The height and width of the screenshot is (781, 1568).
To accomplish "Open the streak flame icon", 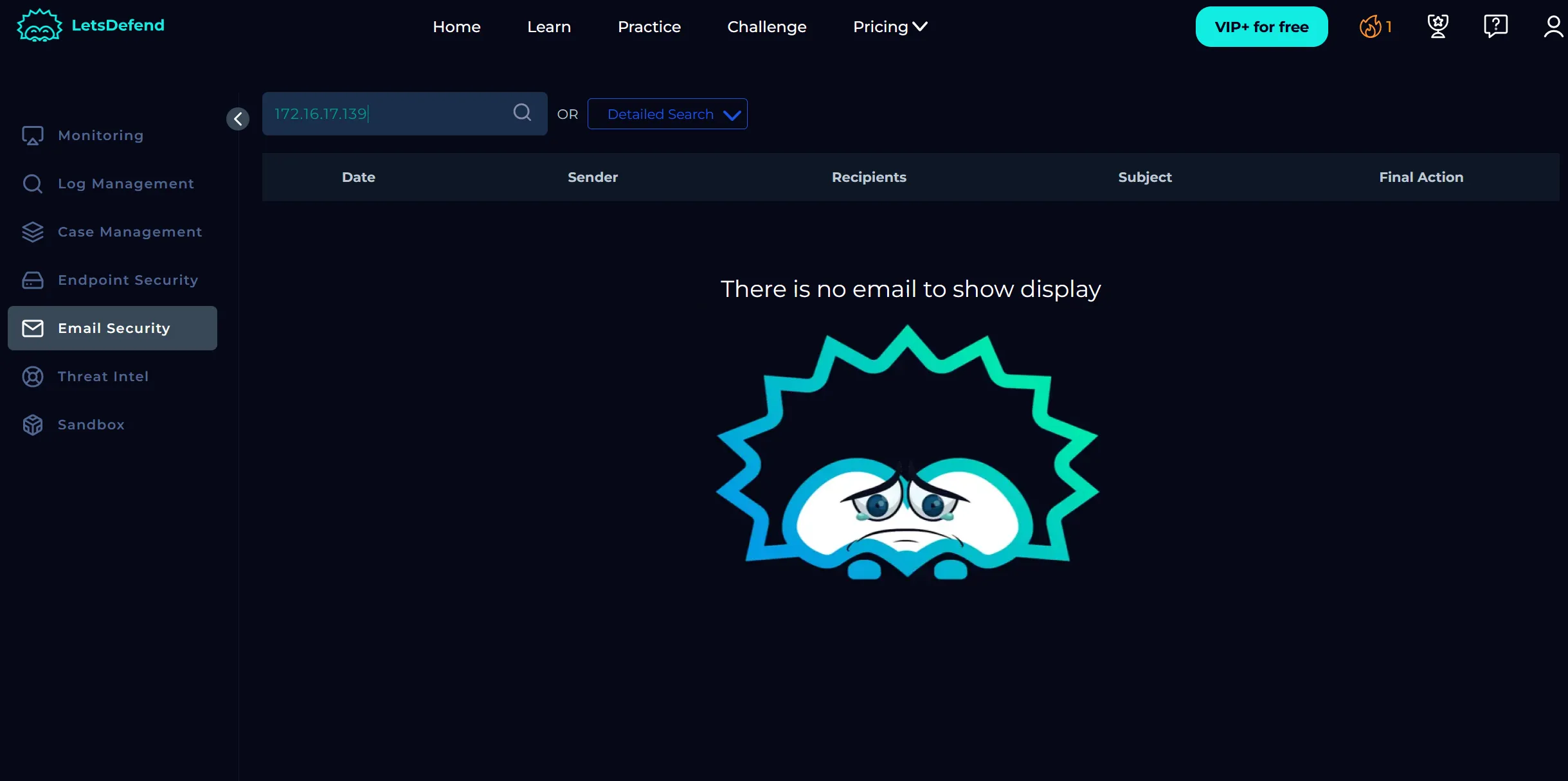I will (x=1370, y=27).
